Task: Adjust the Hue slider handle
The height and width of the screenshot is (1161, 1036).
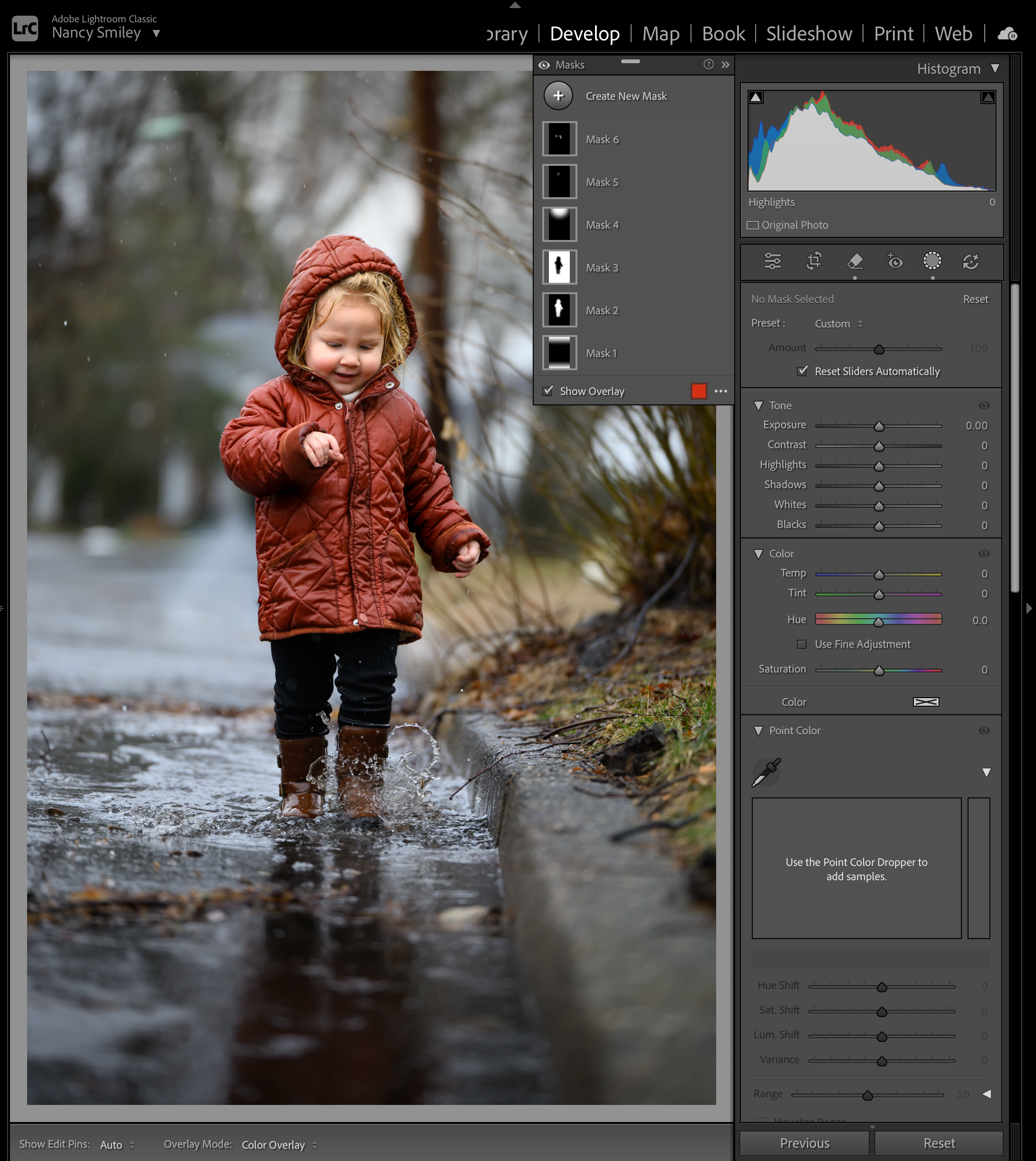Action: click(879, 622)
